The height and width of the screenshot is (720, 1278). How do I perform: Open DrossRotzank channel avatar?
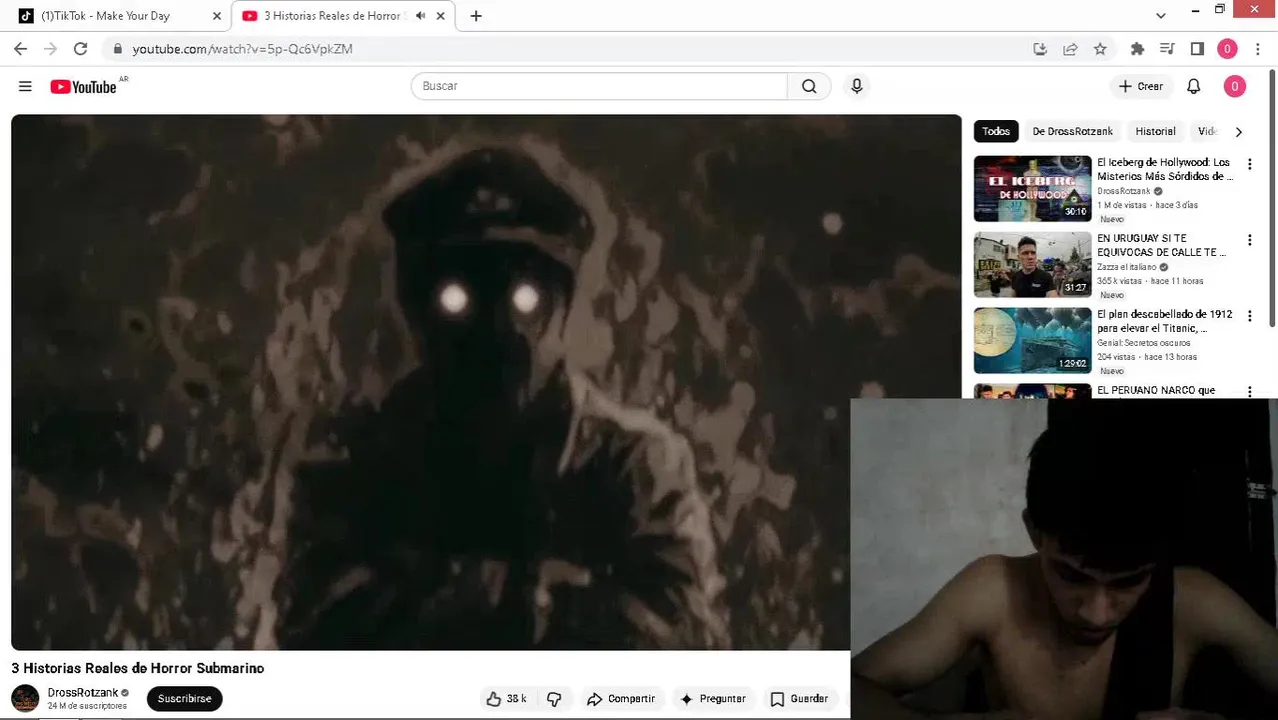click(x=25, y=698)
